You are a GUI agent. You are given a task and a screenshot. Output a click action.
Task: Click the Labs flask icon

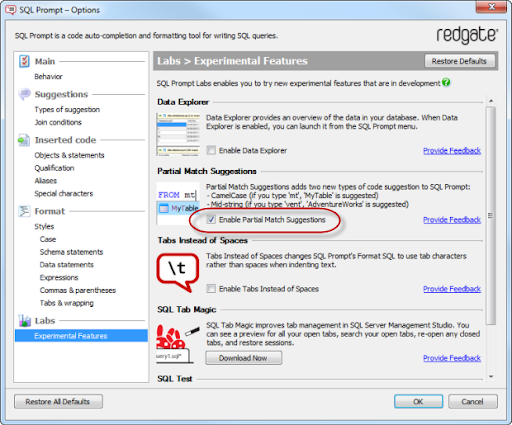tap(24, 320)
